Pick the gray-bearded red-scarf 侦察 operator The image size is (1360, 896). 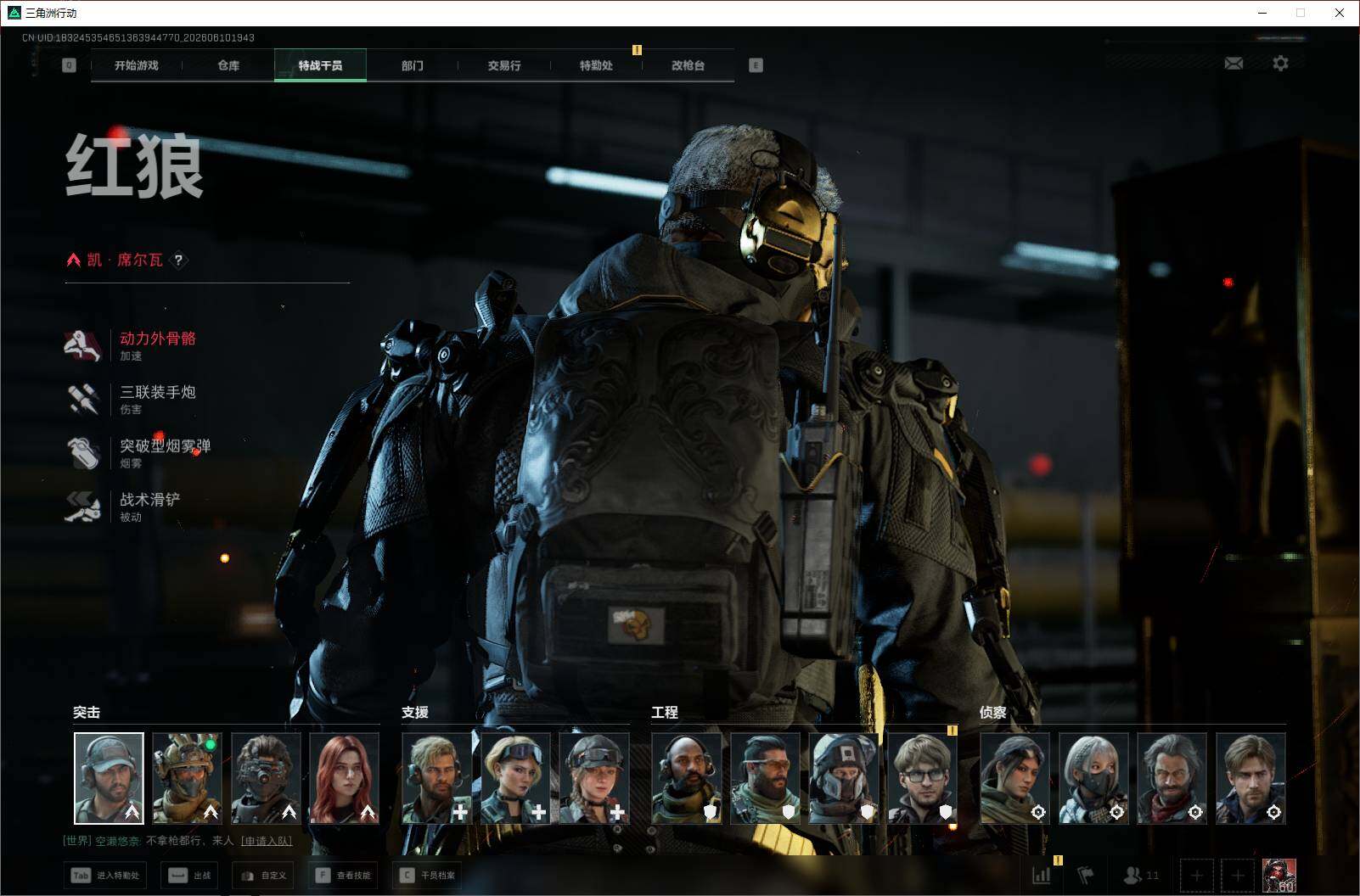(1172, 778)
